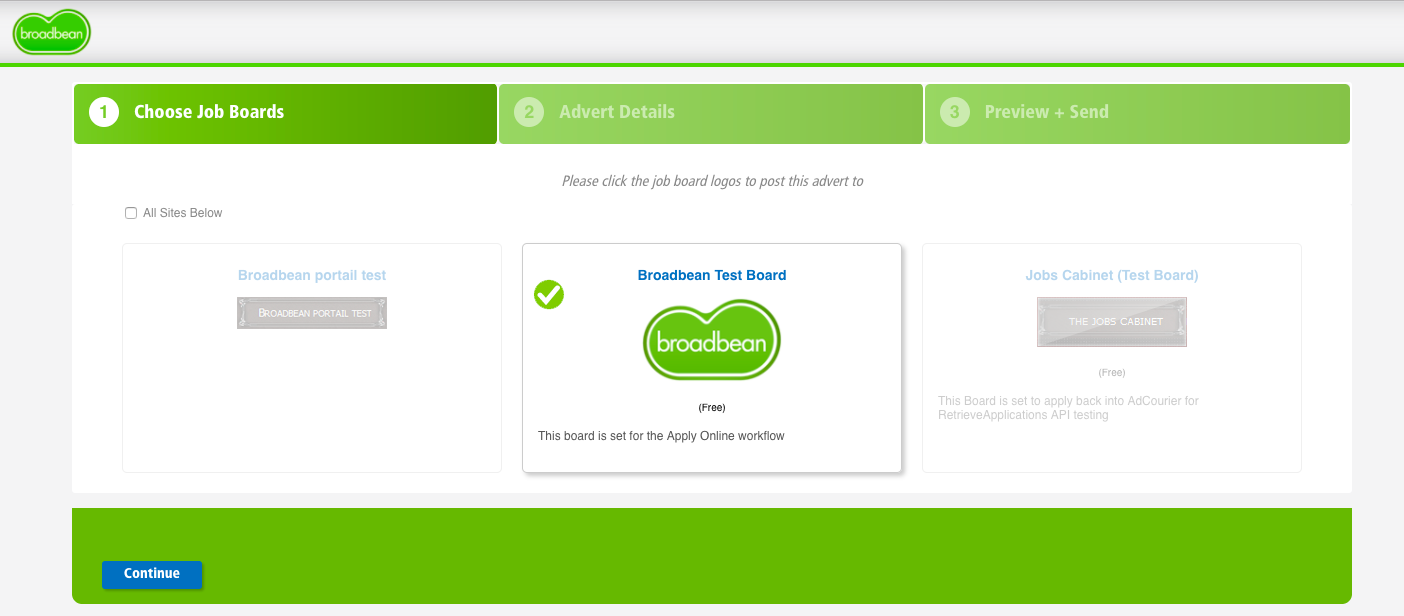Click the Broadbean logo in header
Image resolution: width=1404 pixels, height=616 pixels.
coord(52,32)
